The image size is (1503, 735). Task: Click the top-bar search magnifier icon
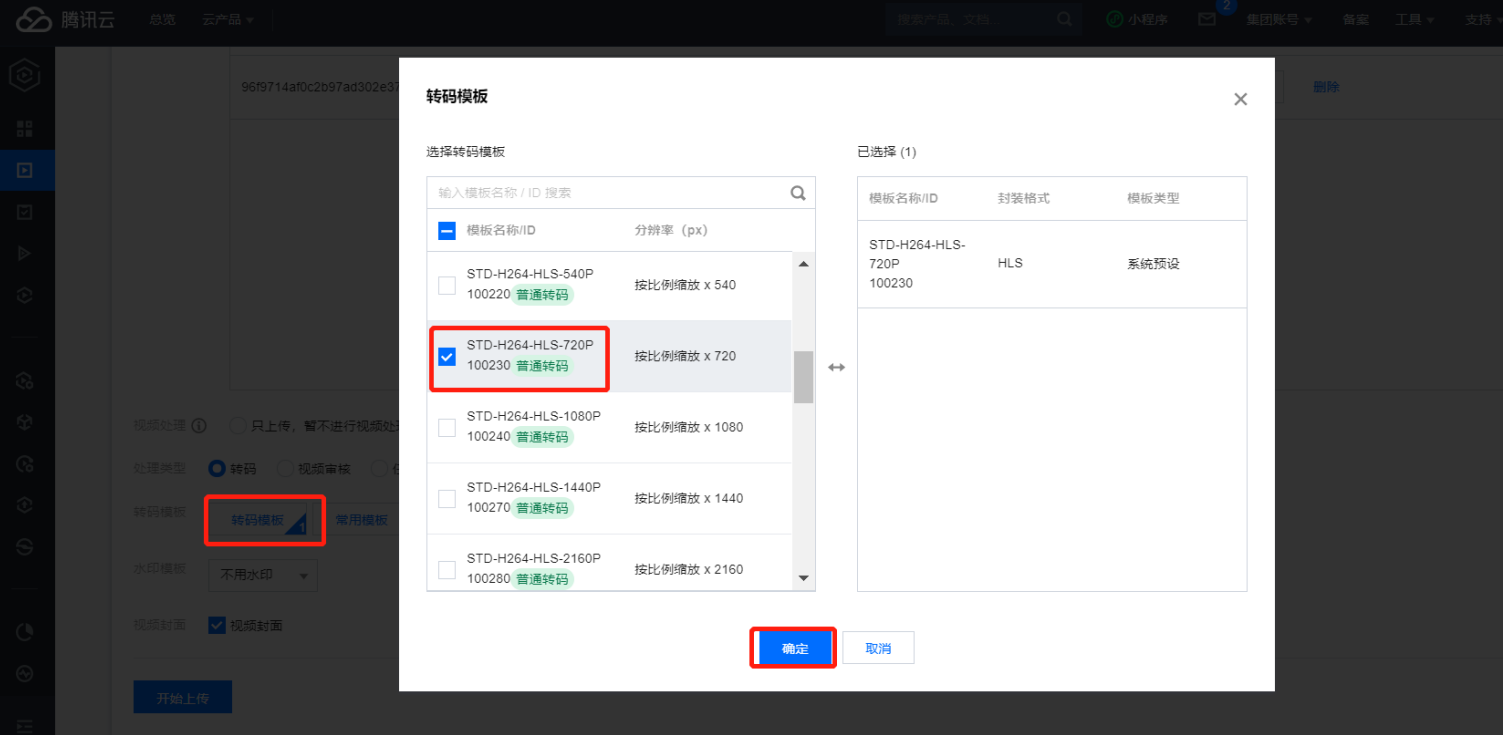click(1064, 19)
